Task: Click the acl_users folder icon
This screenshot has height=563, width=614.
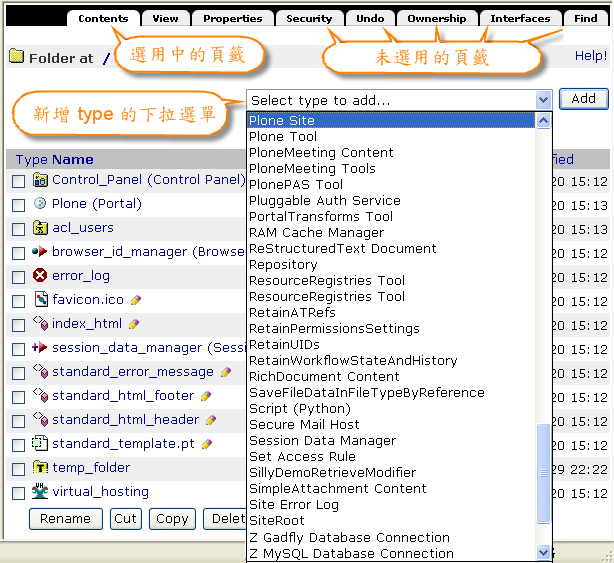Action: tap(40, 227)
